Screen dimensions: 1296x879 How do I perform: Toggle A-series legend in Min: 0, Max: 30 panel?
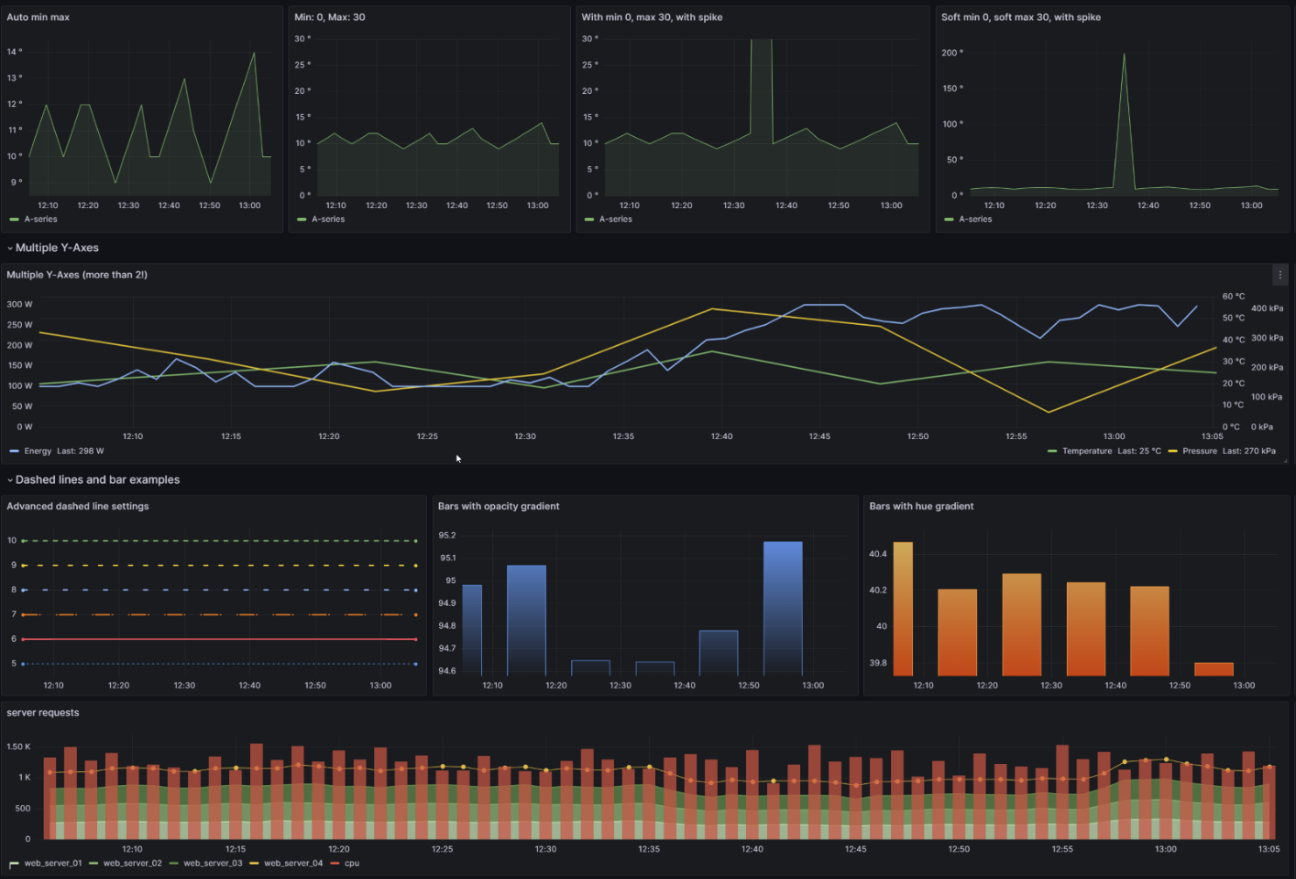(329, 219)
